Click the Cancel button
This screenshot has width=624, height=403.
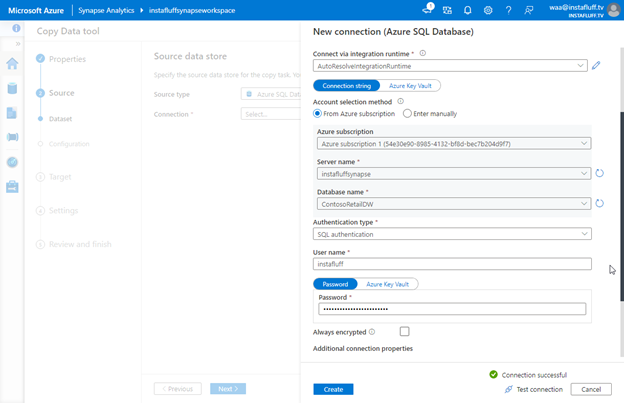[x=591, y=389]
